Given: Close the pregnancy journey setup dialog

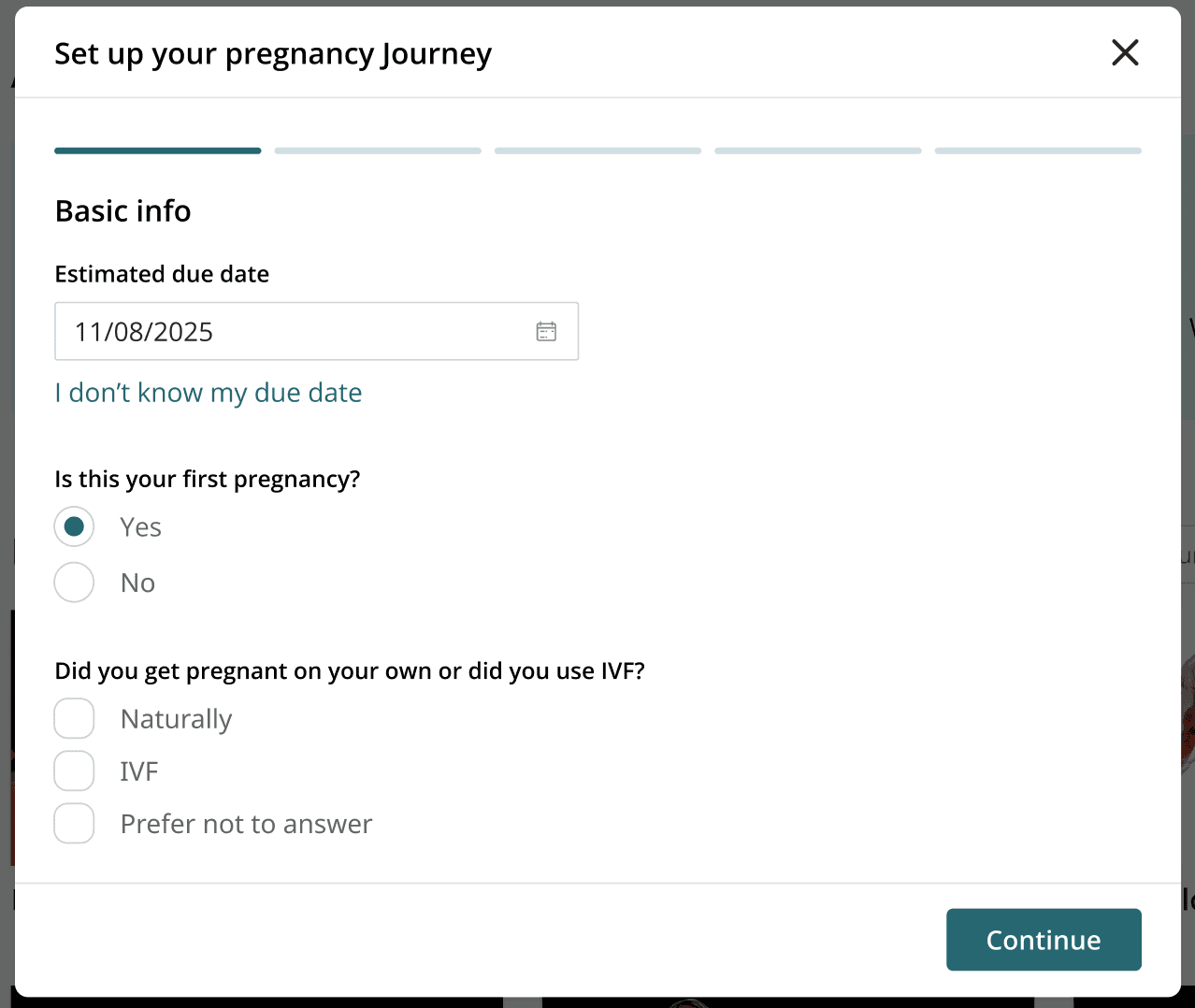Looking at the screenshot, I should (x=1125, y=53).
